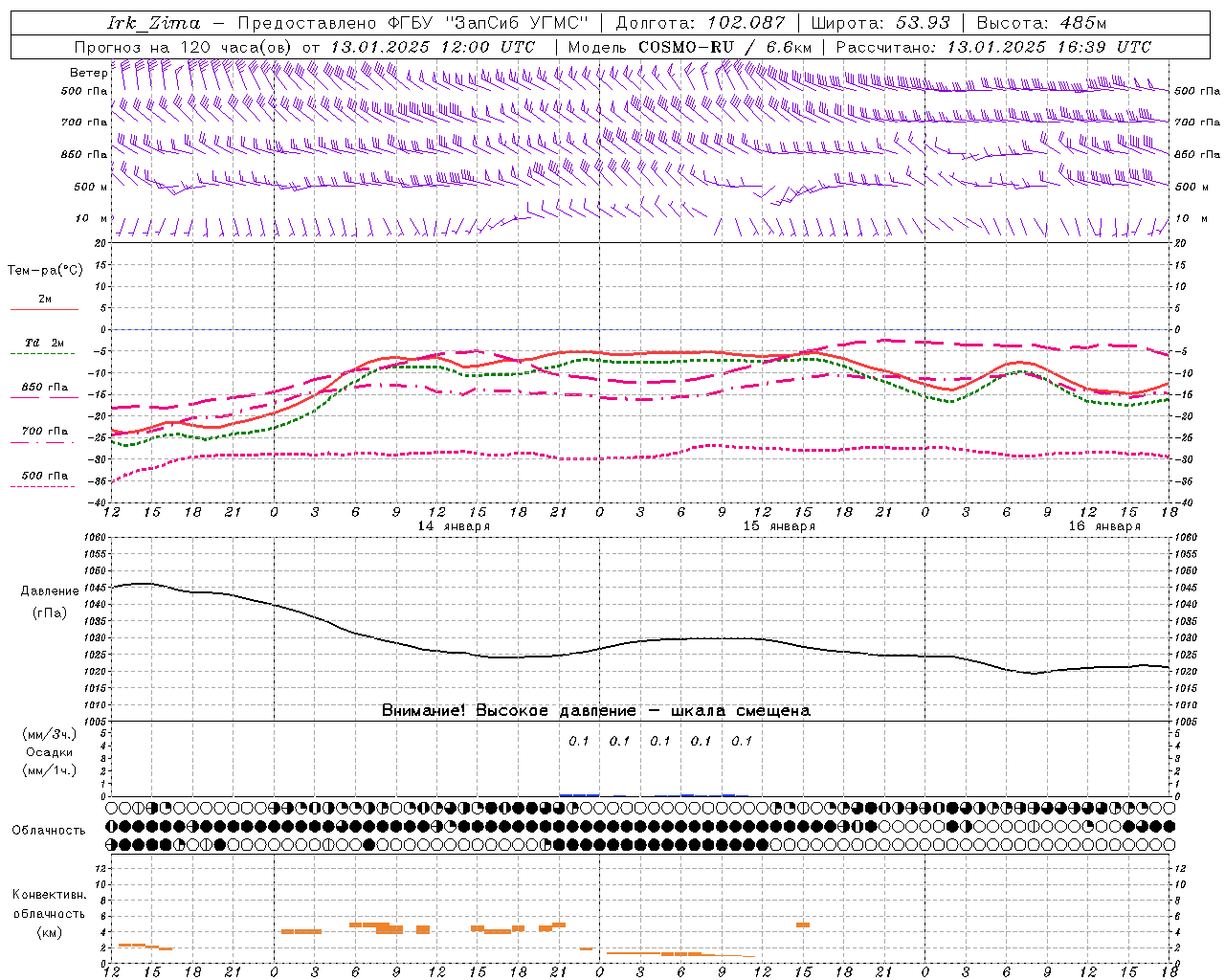This screenshot has width=1225, height=980.
Task: Select the 16 января date label
Action: (1104, 526)
